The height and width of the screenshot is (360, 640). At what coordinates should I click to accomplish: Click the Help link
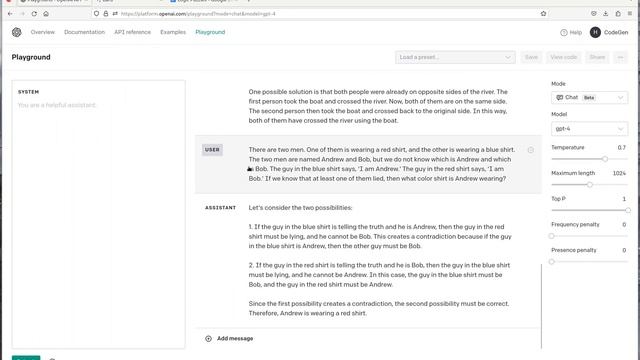point(576,32)
